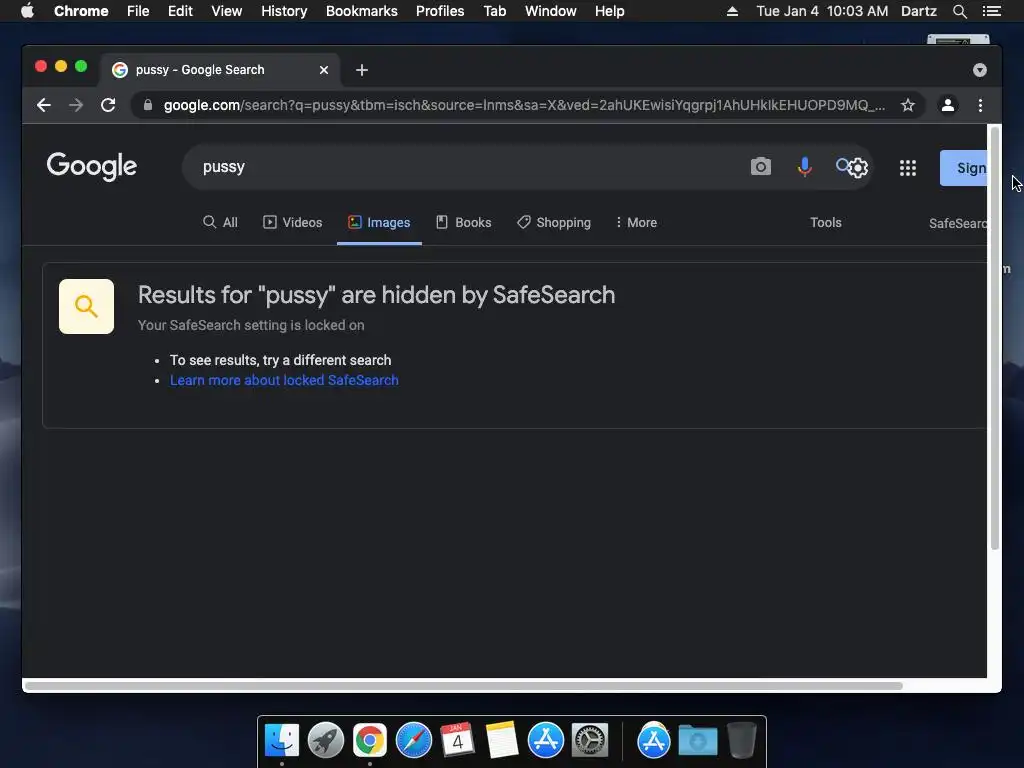Open the Downloads folder in Dock
Viewport: 1024px width, 768px height.
coord(697,741)
